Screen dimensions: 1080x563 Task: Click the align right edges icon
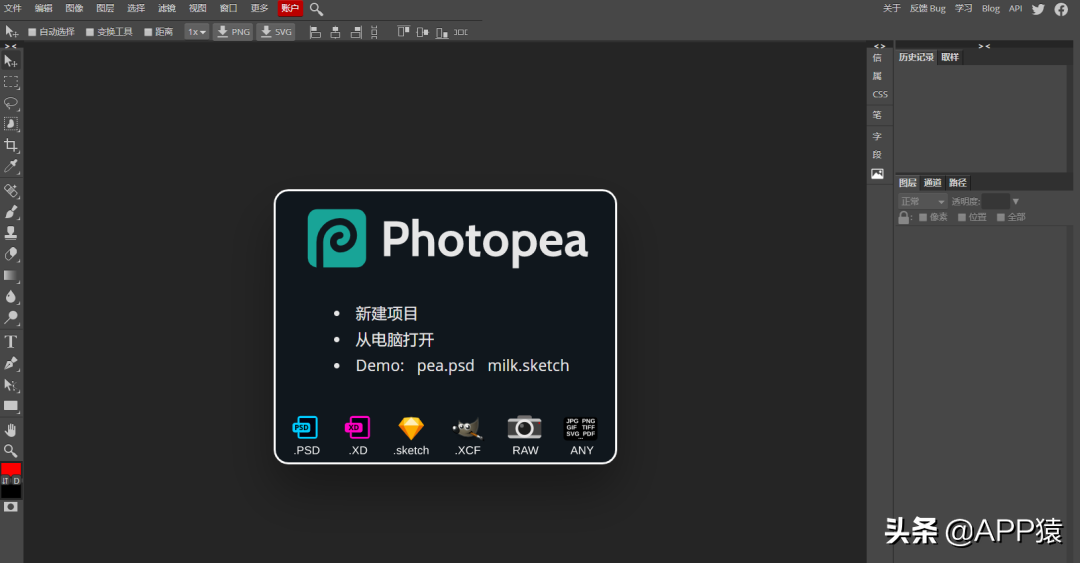(x=356, y=32)
